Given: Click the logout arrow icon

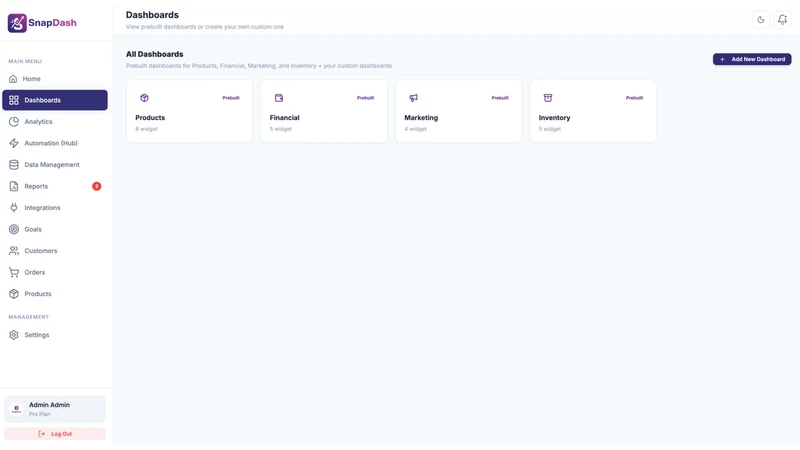Looking at the screenshot, I should [x=42, y=434].
